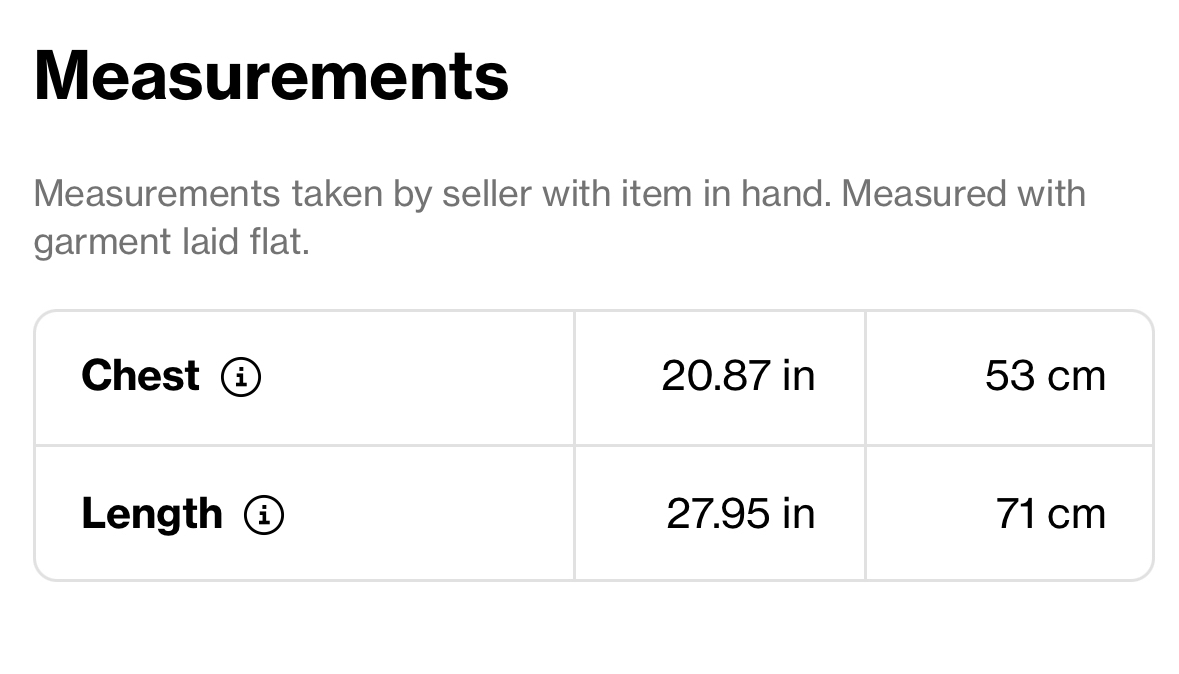The image size is (1179, 674).
Task: Select the Length row label
Action: tap(152, 515)
